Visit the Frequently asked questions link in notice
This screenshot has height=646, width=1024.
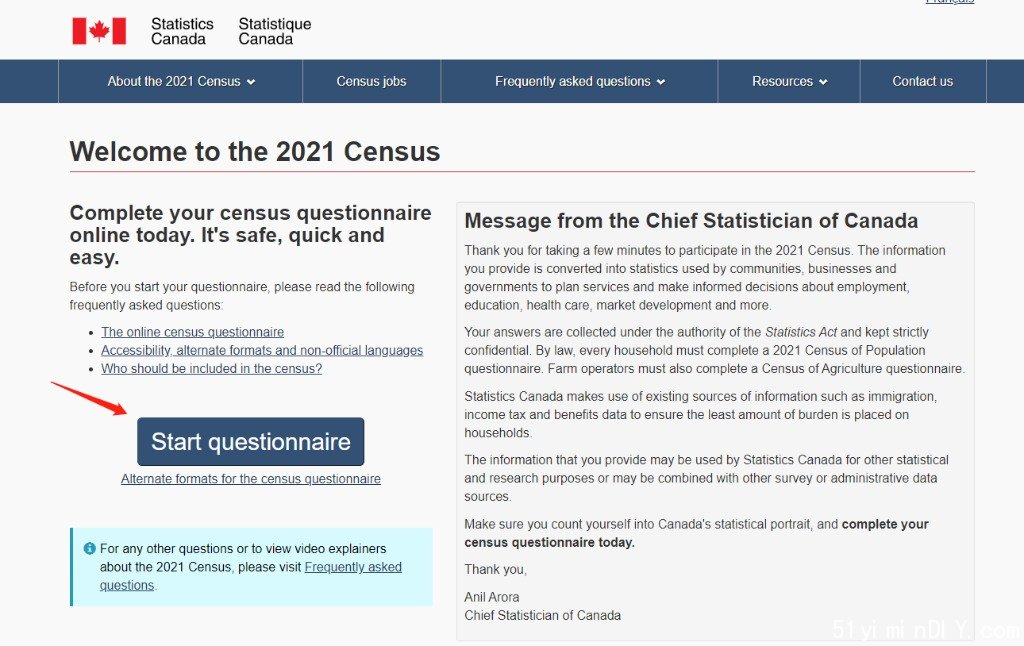click(x=251, y=576)
